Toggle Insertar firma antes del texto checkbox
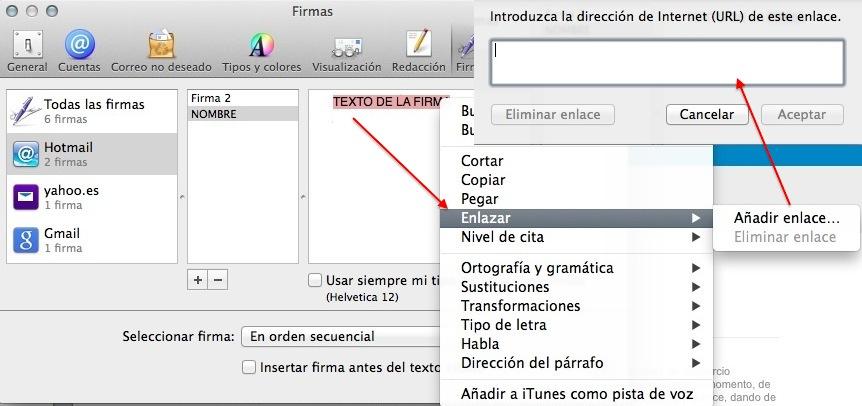Screen dimensions: 862x406 point(249,367)
